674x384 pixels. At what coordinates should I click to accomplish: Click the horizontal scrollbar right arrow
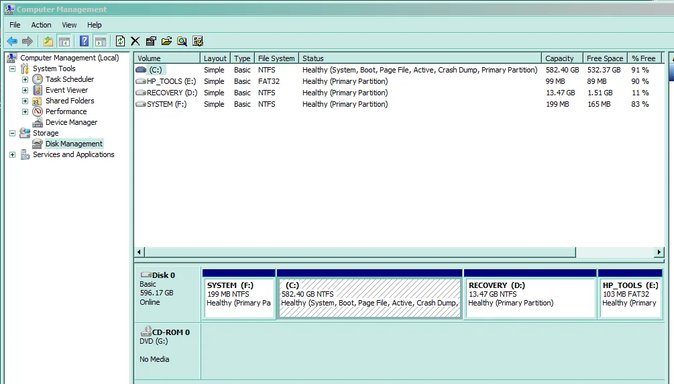pyautogui.click(x=659, y=252)
